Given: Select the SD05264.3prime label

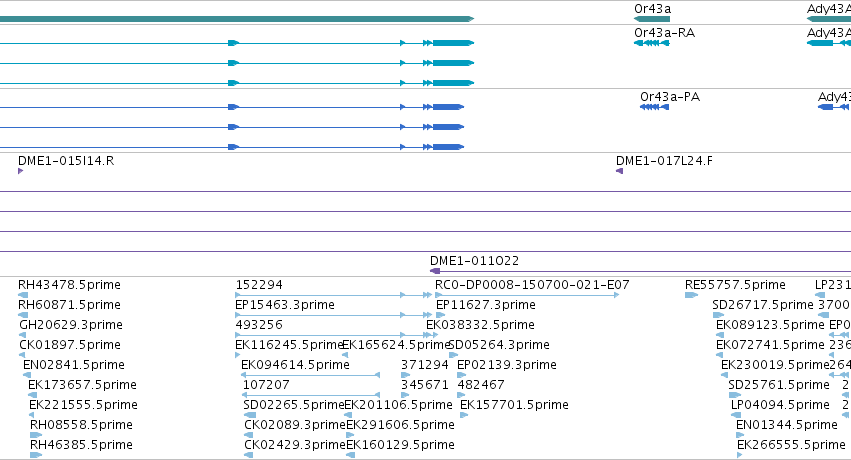Looking at the screenshot, I should point(499,345).
